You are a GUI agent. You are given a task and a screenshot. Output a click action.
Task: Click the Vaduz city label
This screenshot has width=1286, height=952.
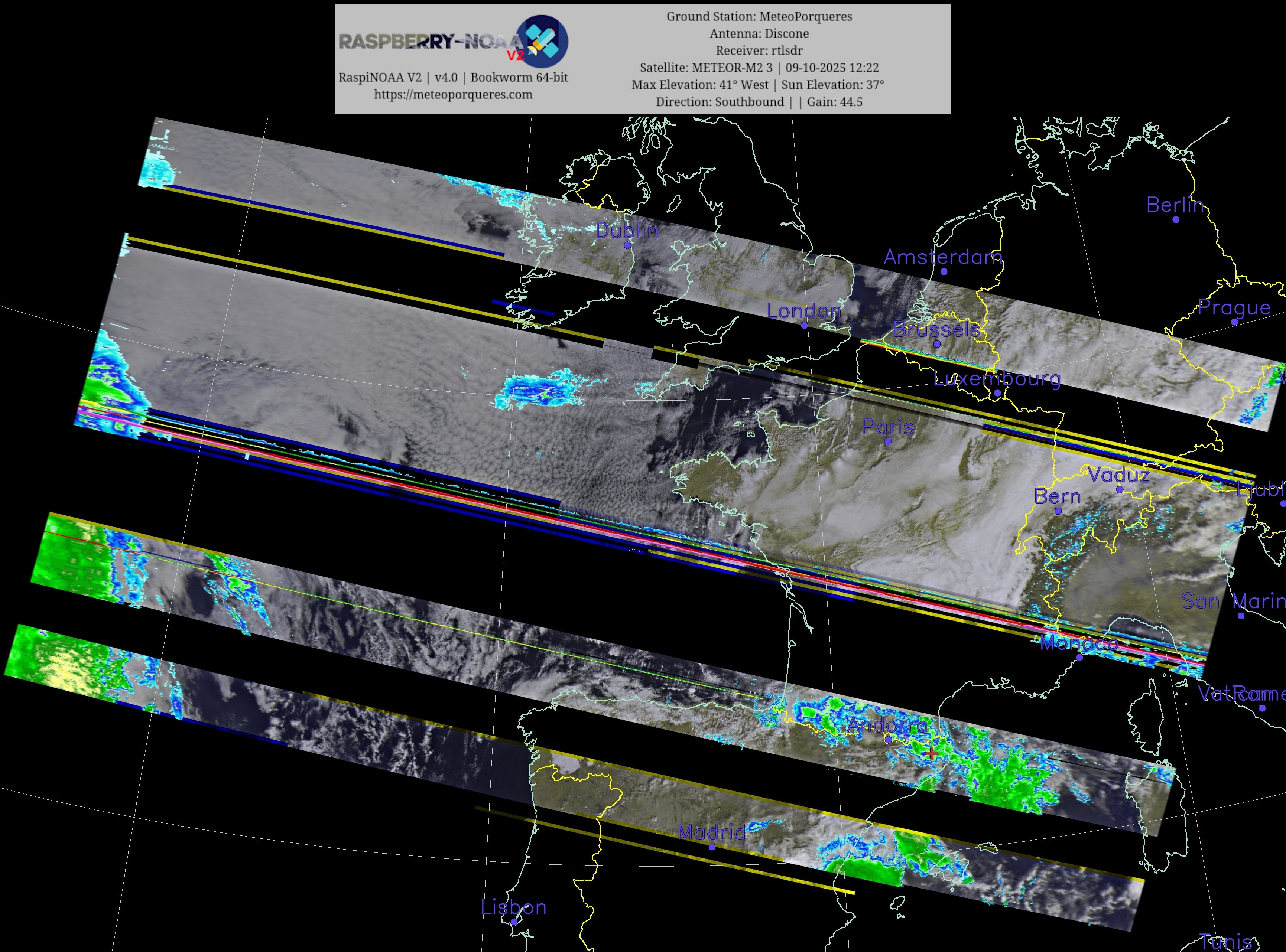tap(1118, 475)
